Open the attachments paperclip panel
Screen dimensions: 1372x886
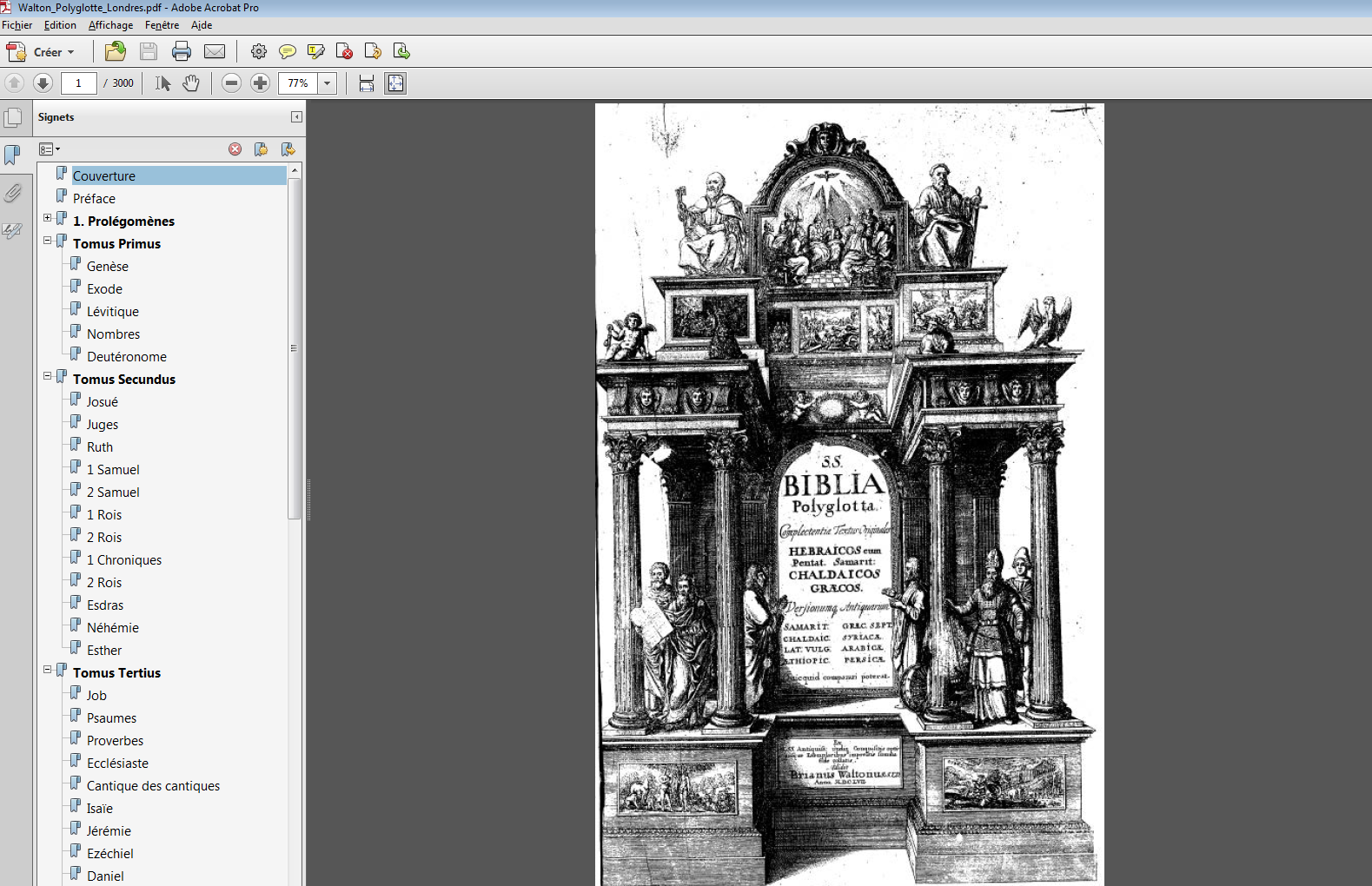click(x=12, y=193)
